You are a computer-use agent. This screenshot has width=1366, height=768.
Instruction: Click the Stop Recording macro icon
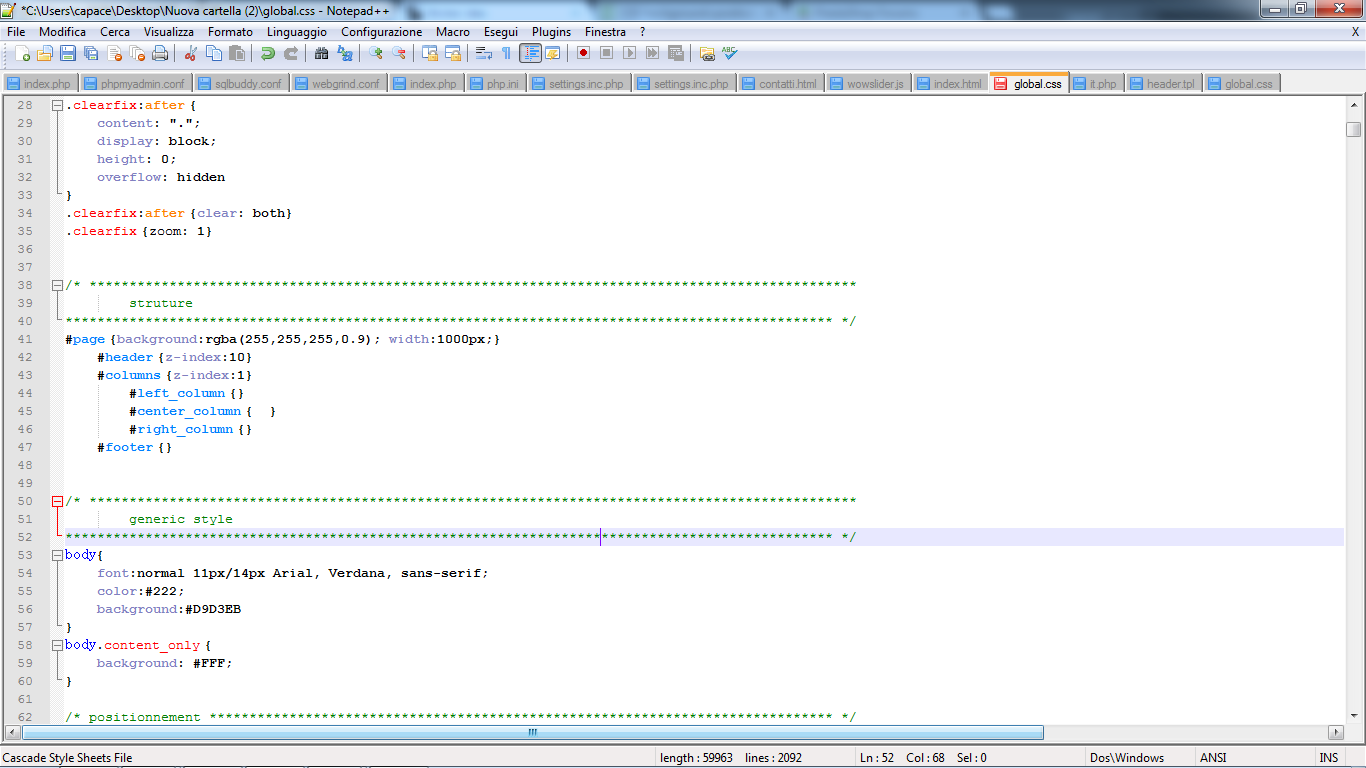pos(606,54)
